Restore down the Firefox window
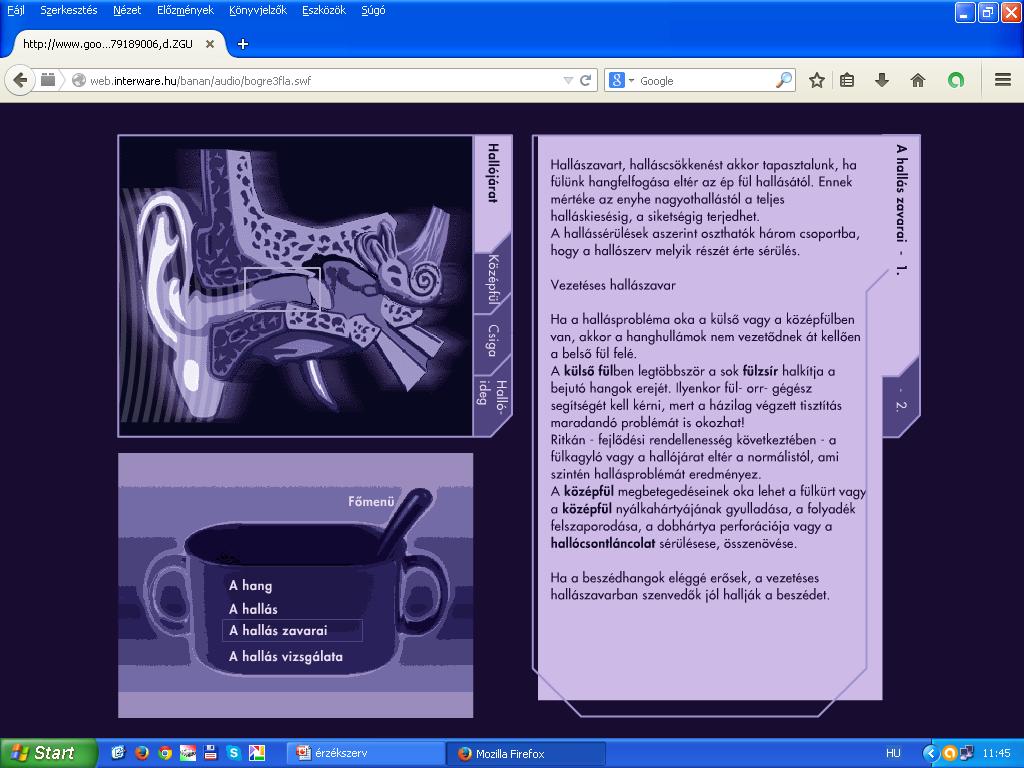The image size is (1024, 768). 988,12
